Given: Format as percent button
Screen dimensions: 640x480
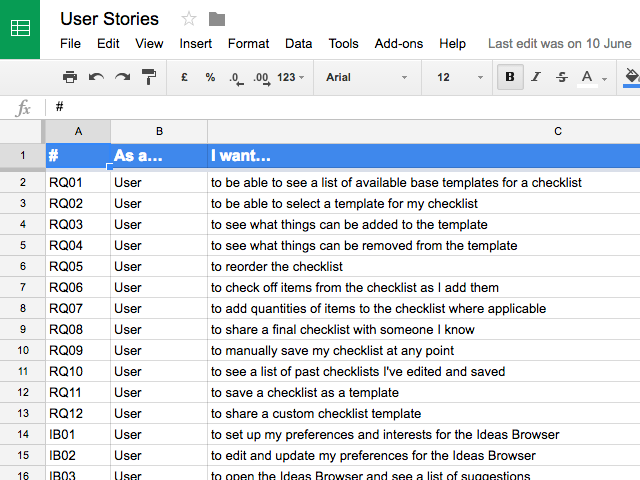Looking at the screenshot, I should 210,77.
